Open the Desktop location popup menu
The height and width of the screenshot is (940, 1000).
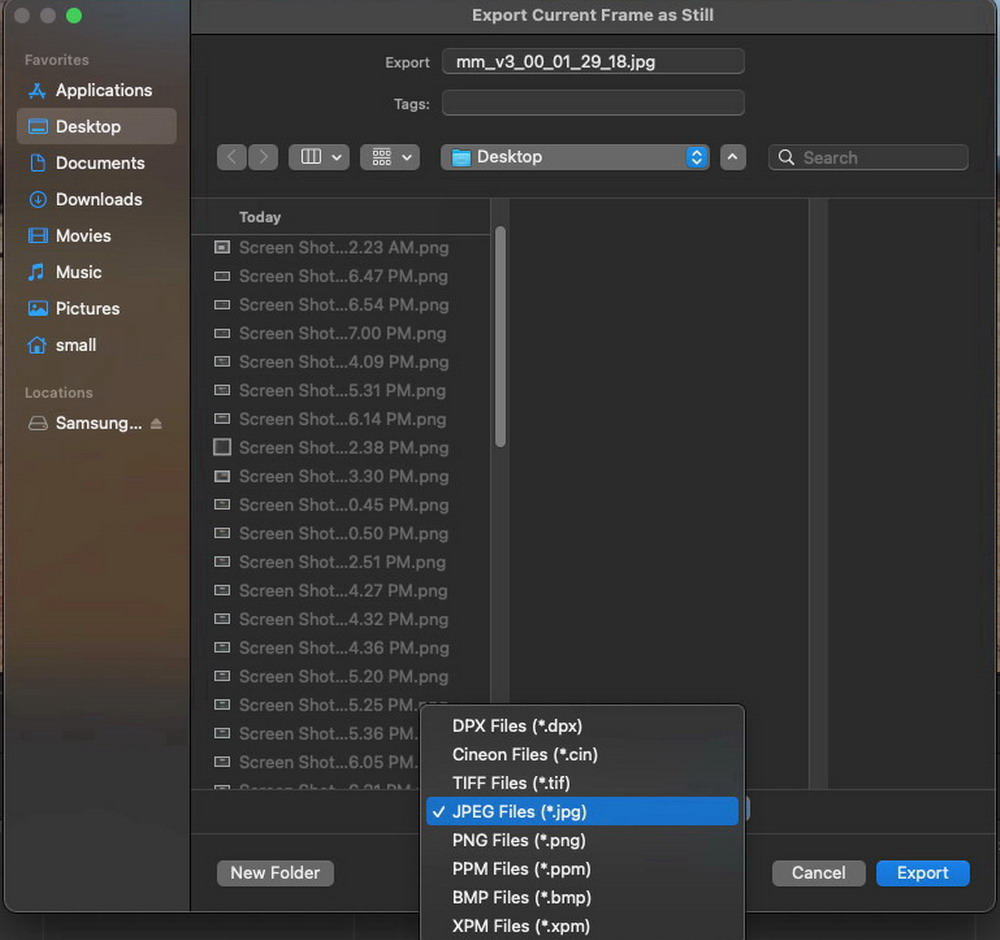[575, 157]
